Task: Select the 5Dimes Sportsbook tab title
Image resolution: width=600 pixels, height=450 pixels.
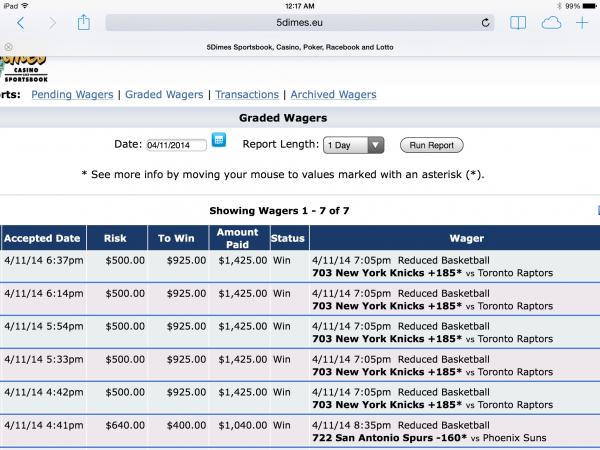Action: (x=300, y=46)
